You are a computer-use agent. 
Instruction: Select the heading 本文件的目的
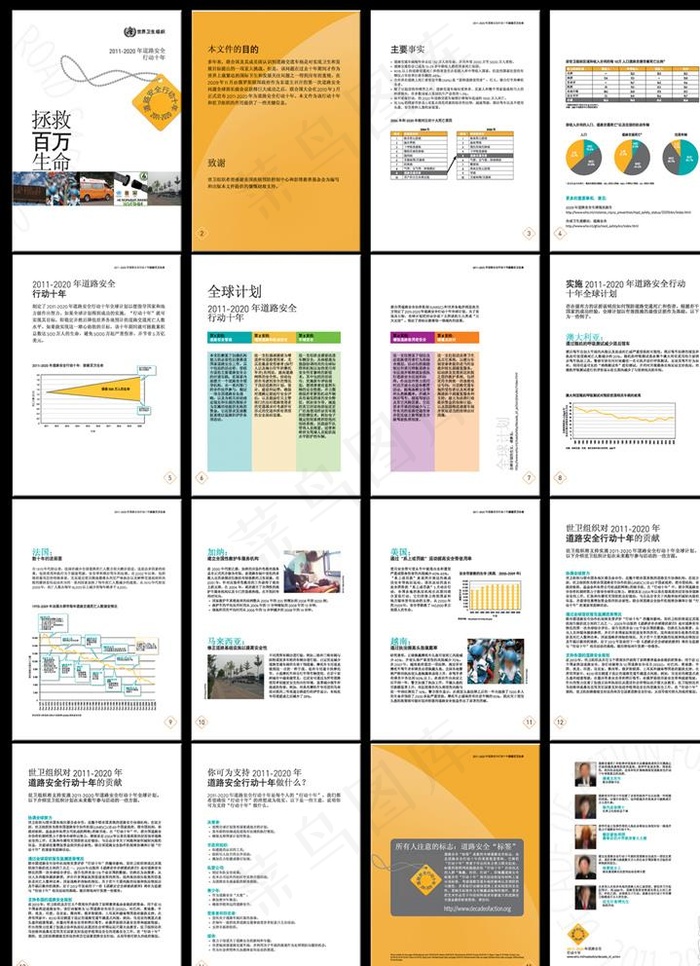coord(233,49)
